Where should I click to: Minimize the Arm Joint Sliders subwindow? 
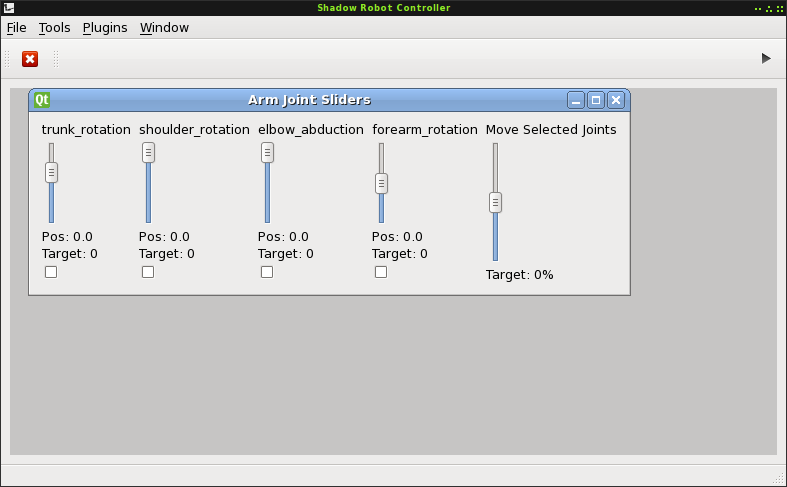[575, 100]
